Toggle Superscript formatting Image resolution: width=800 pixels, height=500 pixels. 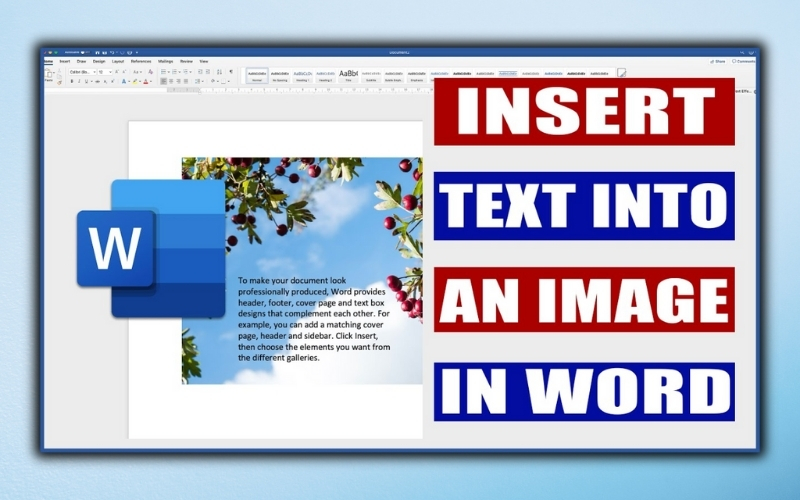tap(113, 81)
